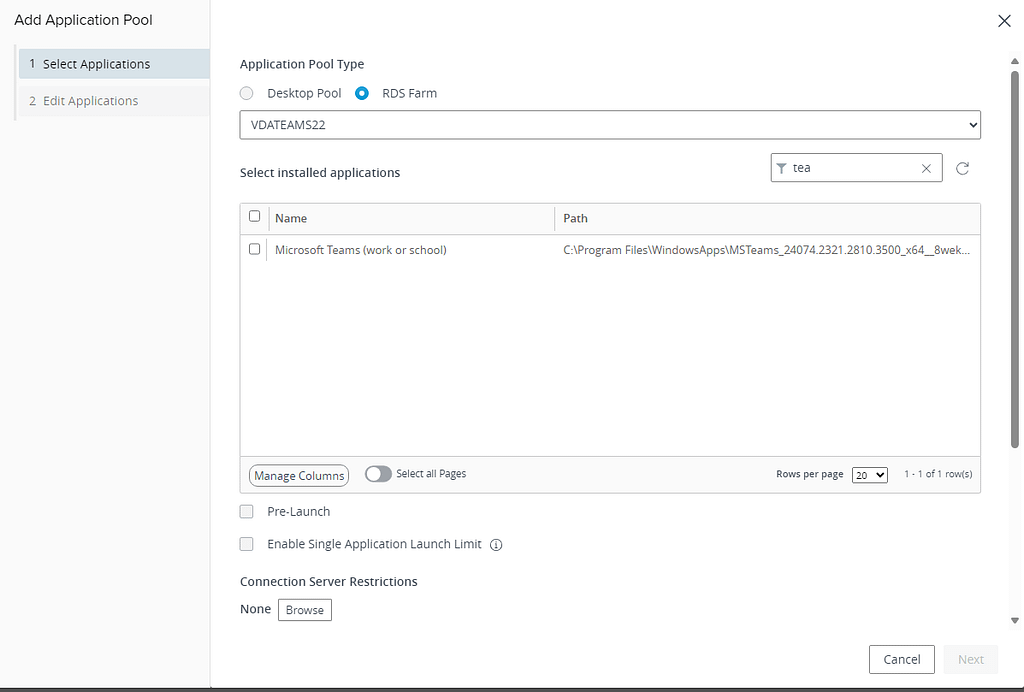Image resolution: width=1024 pixels, height=692 pixels.
Task: Click the applications filter text field
Action: pos(852,169)
